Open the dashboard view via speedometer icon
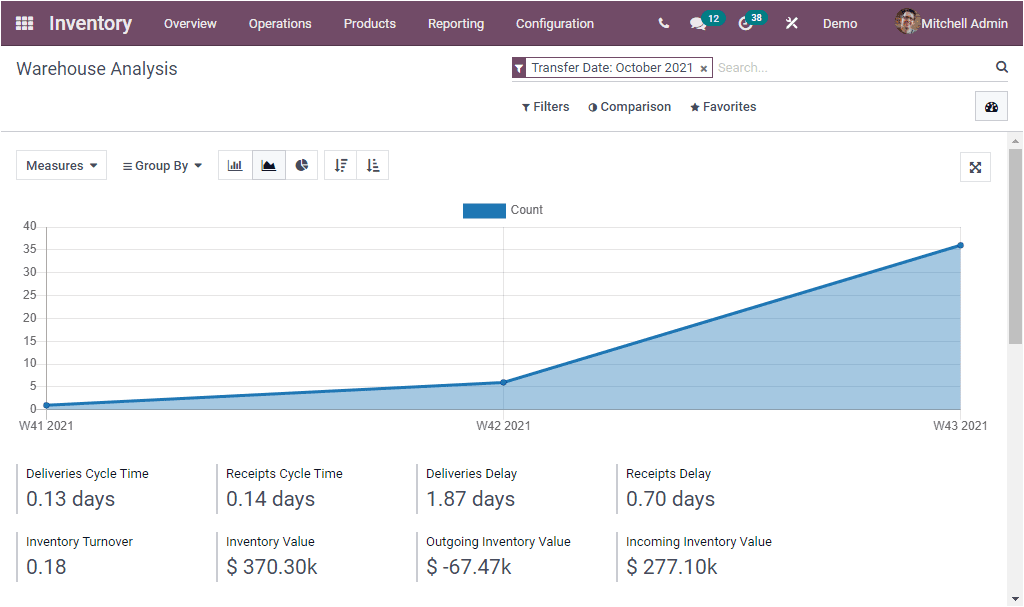The height and width of the screenshot is (607, 1024). [x=991, y=105]
